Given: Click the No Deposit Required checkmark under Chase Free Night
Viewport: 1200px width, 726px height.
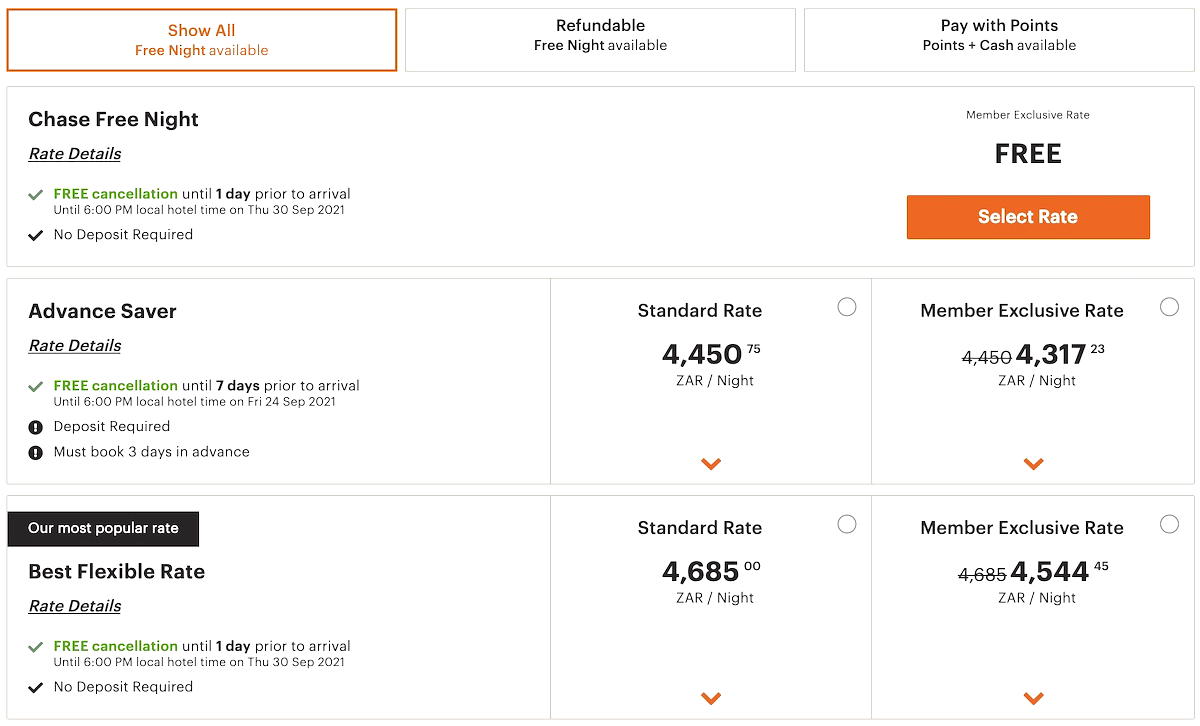Looking at the screenshot, I should click(x=36, y=235).
